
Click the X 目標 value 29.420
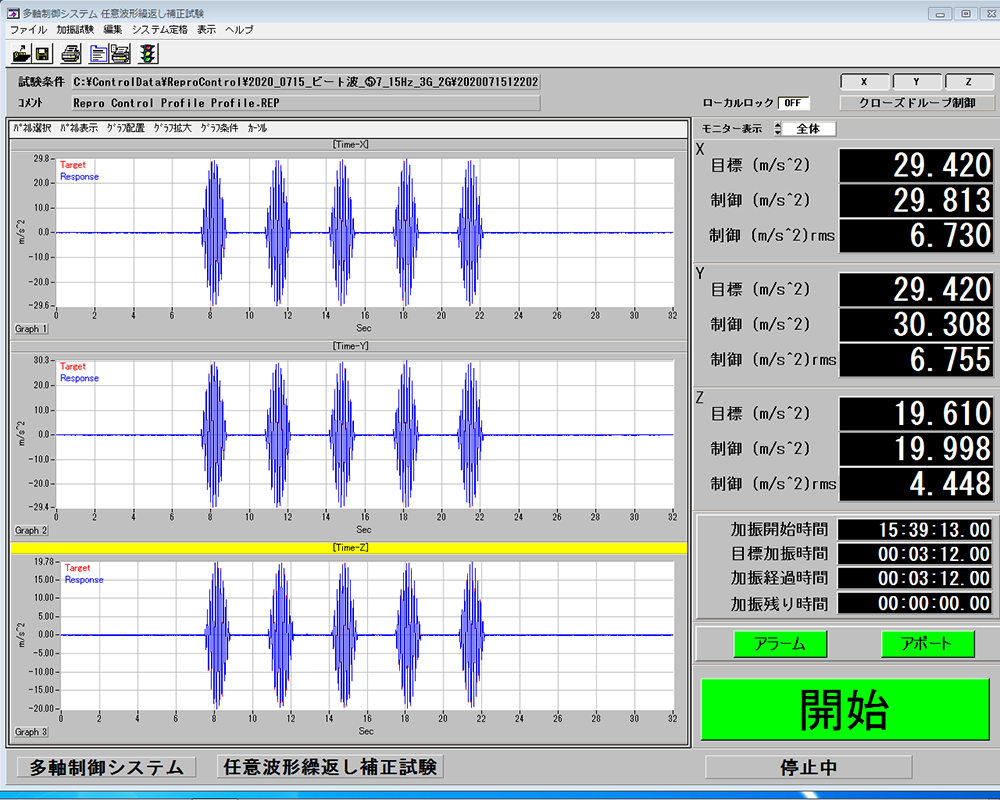pos(916,165)
